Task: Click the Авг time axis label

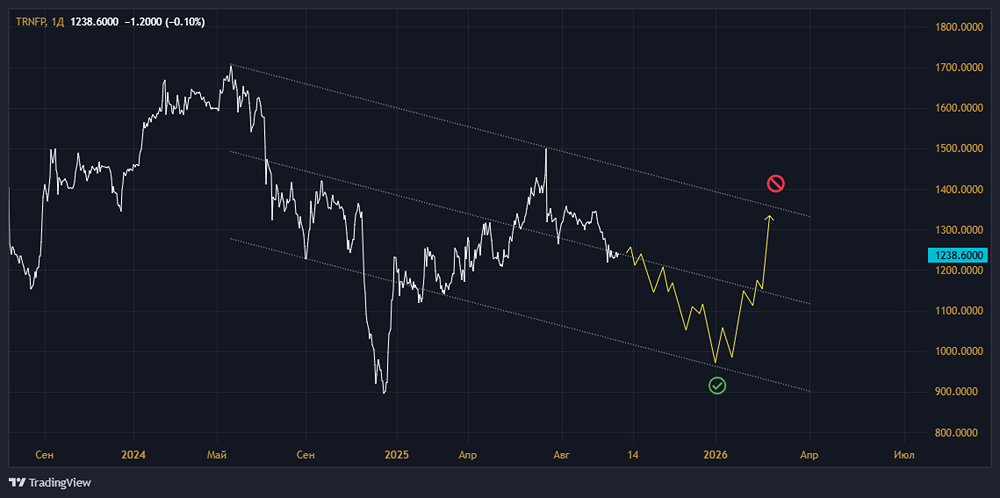Action: [562, 455]
